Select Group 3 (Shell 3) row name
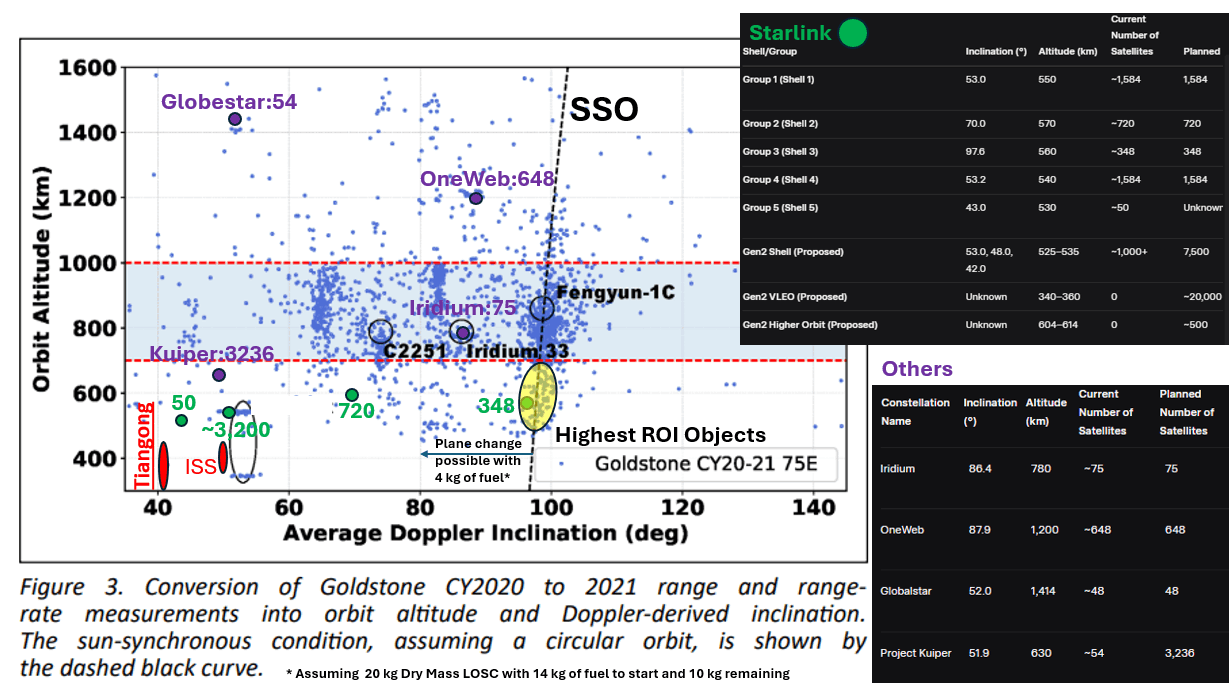Screen dimensions: 1232x693 point(780,152)
